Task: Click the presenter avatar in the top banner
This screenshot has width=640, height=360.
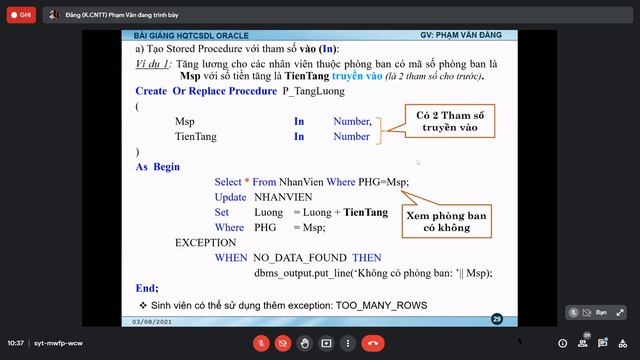Action: (x=53, y=15)
